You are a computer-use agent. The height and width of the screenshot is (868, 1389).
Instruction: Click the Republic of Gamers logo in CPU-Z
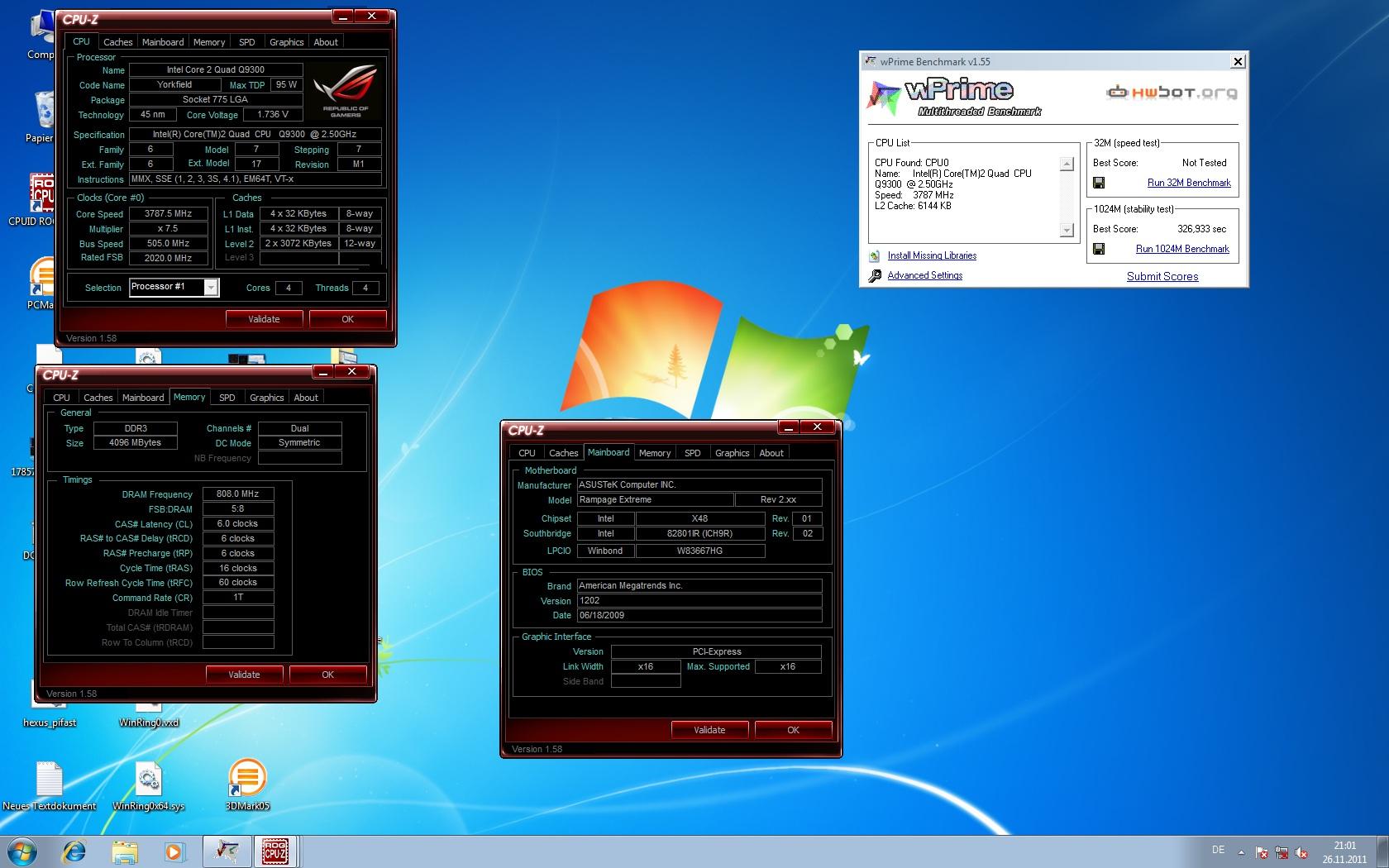346,93
